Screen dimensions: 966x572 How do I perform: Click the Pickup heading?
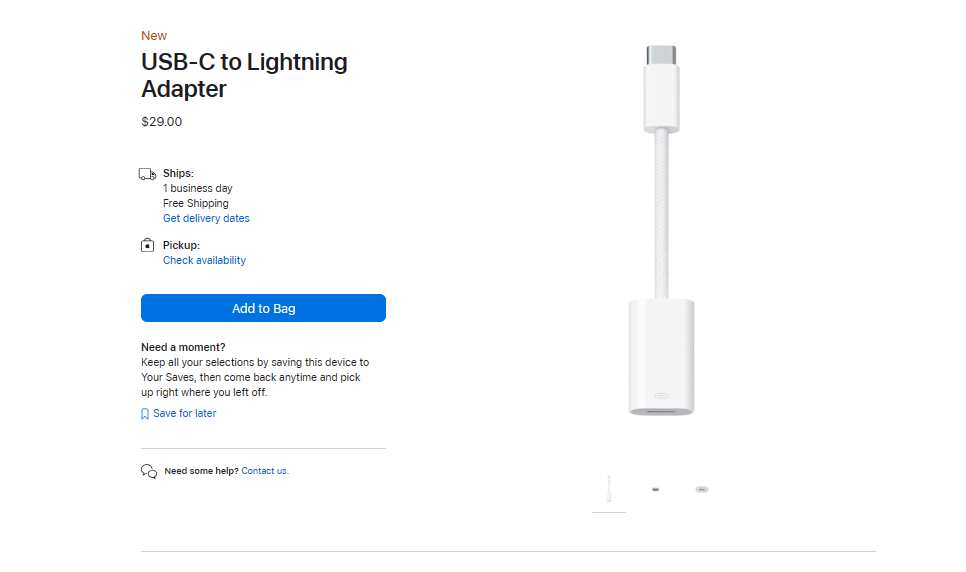coord(181,245)
